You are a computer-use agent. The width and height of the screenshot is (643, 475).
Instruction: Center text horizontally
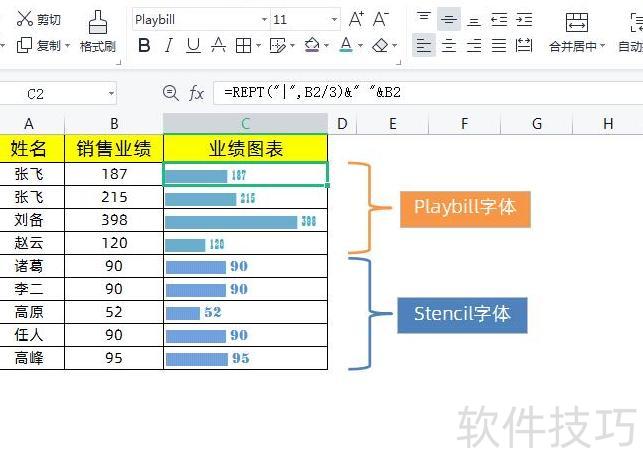pyautogui.click(x=449, y=45)
